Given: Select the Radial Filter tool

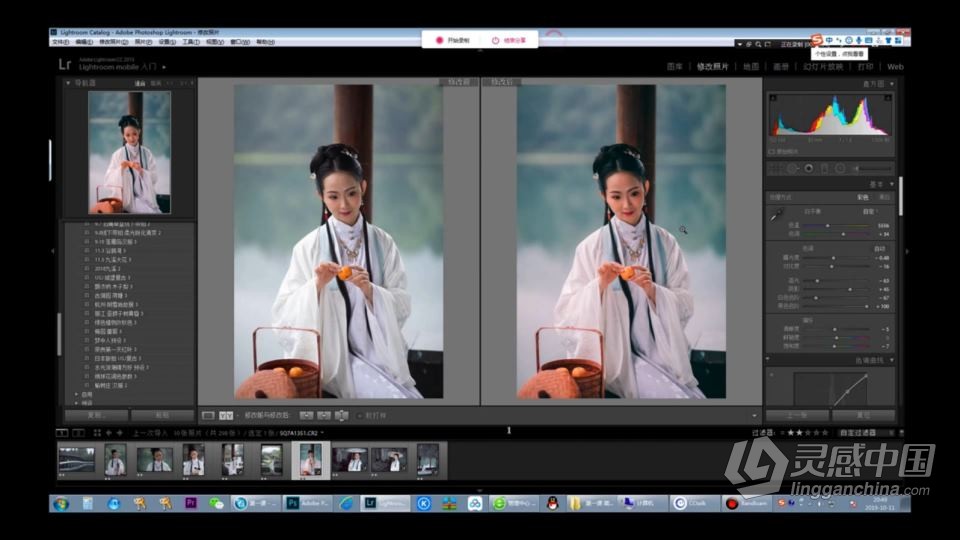Looking at the screenshot, I should pos(840,168).
